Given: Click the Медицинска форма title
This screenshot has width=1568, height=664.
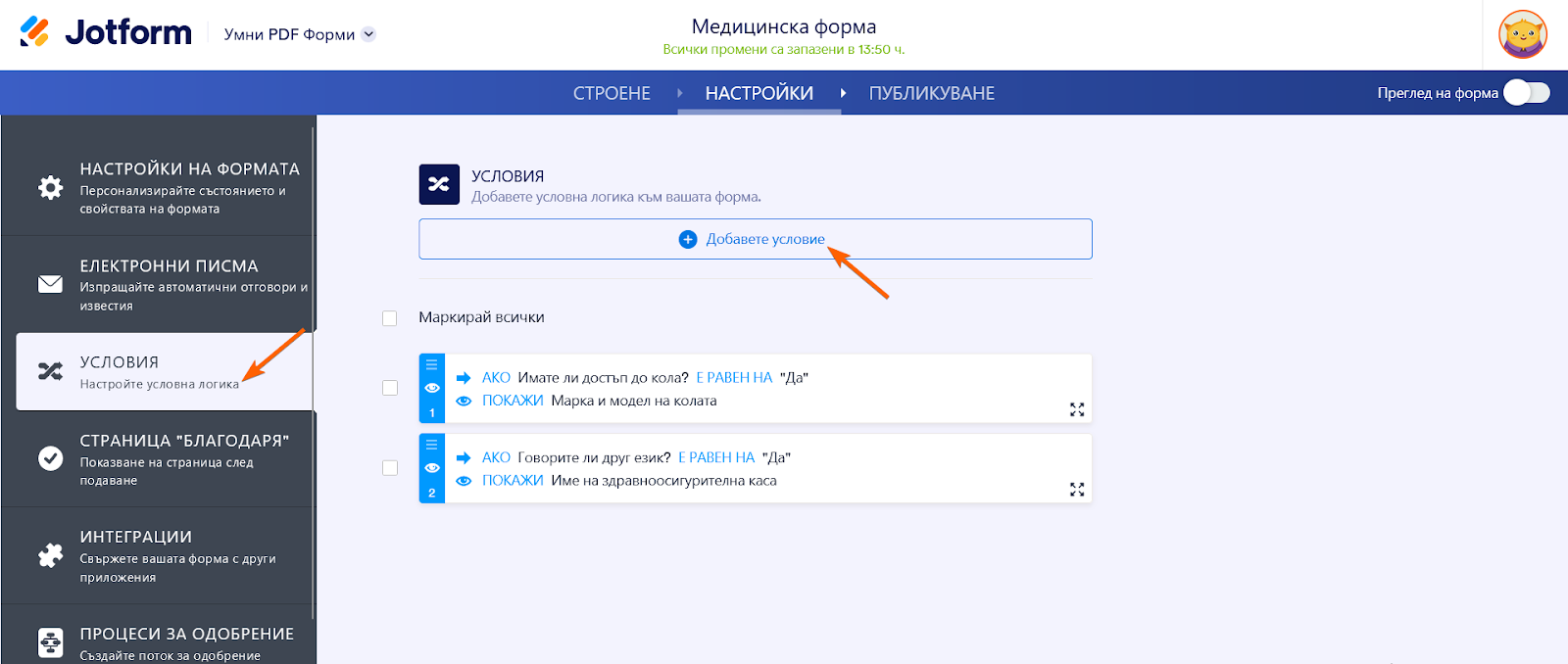Looking at the screenshot, I should pyautogui.click(x=783, y=26).
